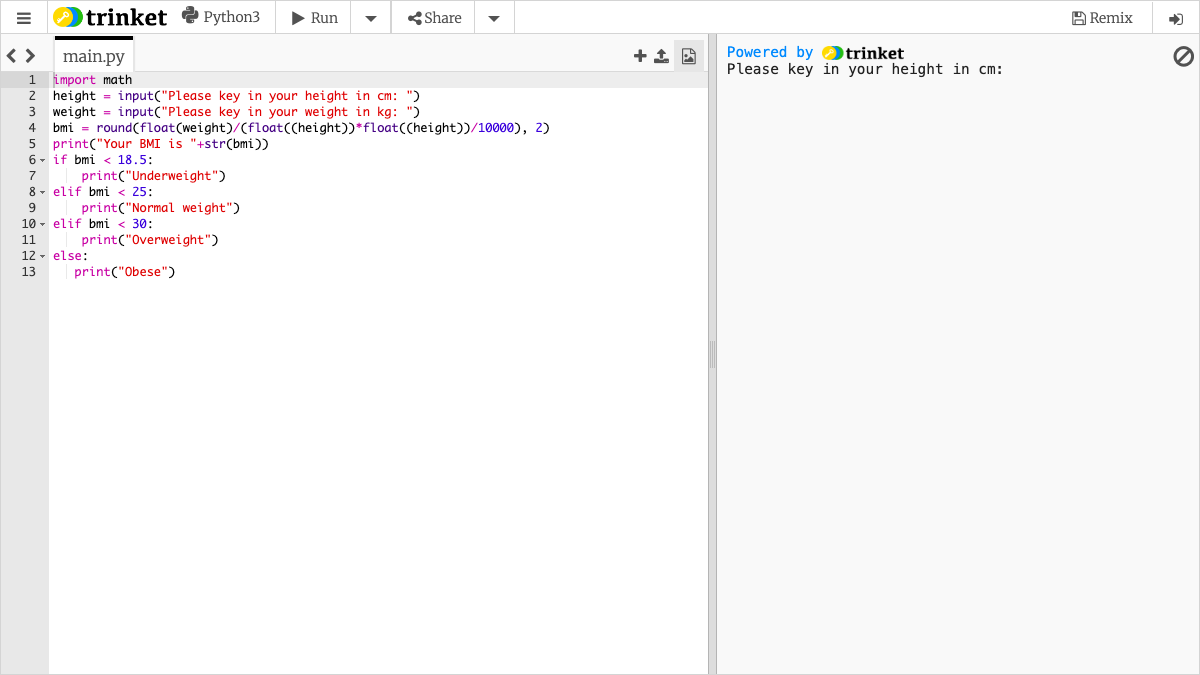The width and height of the screenshot is (1200, 675).
Task: Click the 'Your BMI is' print line
Action: [x=161, y=144]
